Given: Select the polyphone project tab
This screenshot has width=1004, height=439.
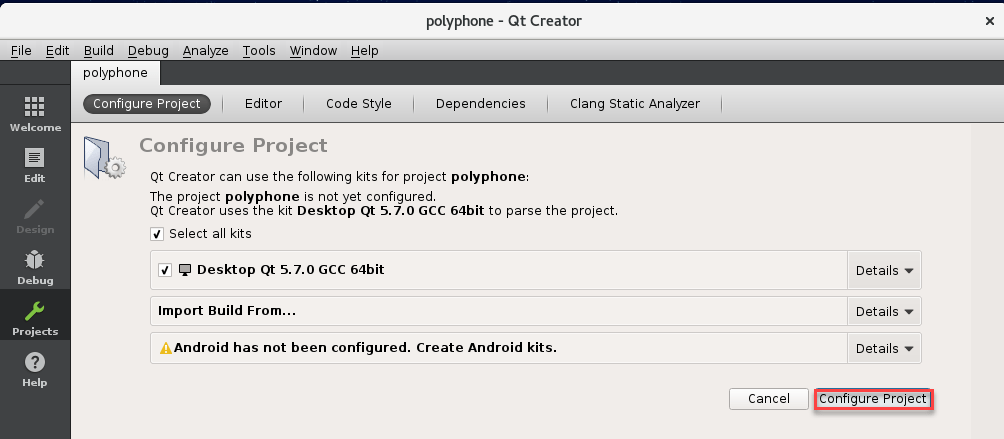Looking at the screenshot, I should (x=115, y=73).
